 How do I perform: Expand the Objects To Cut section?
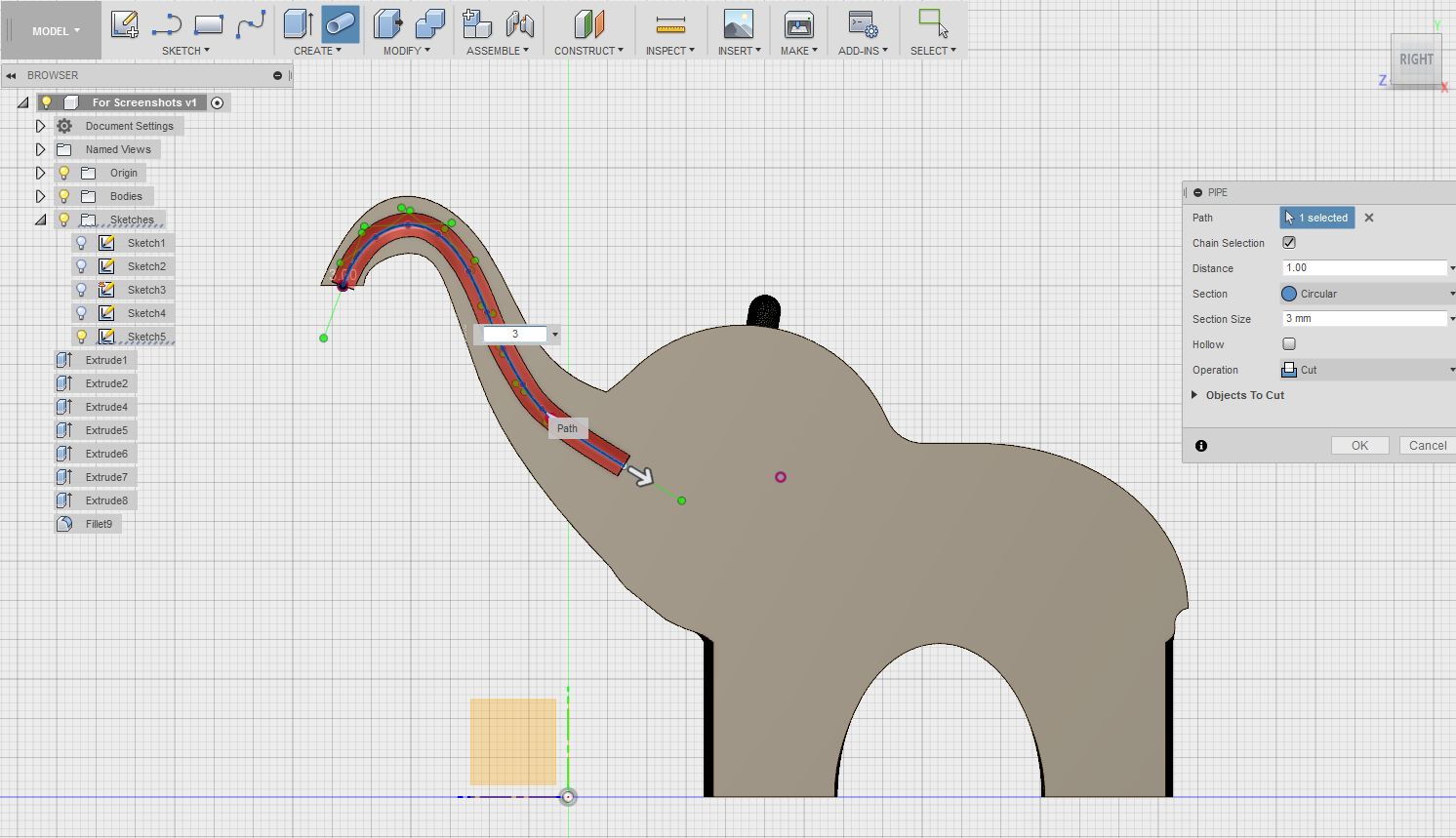click(x=1194, y=395)
